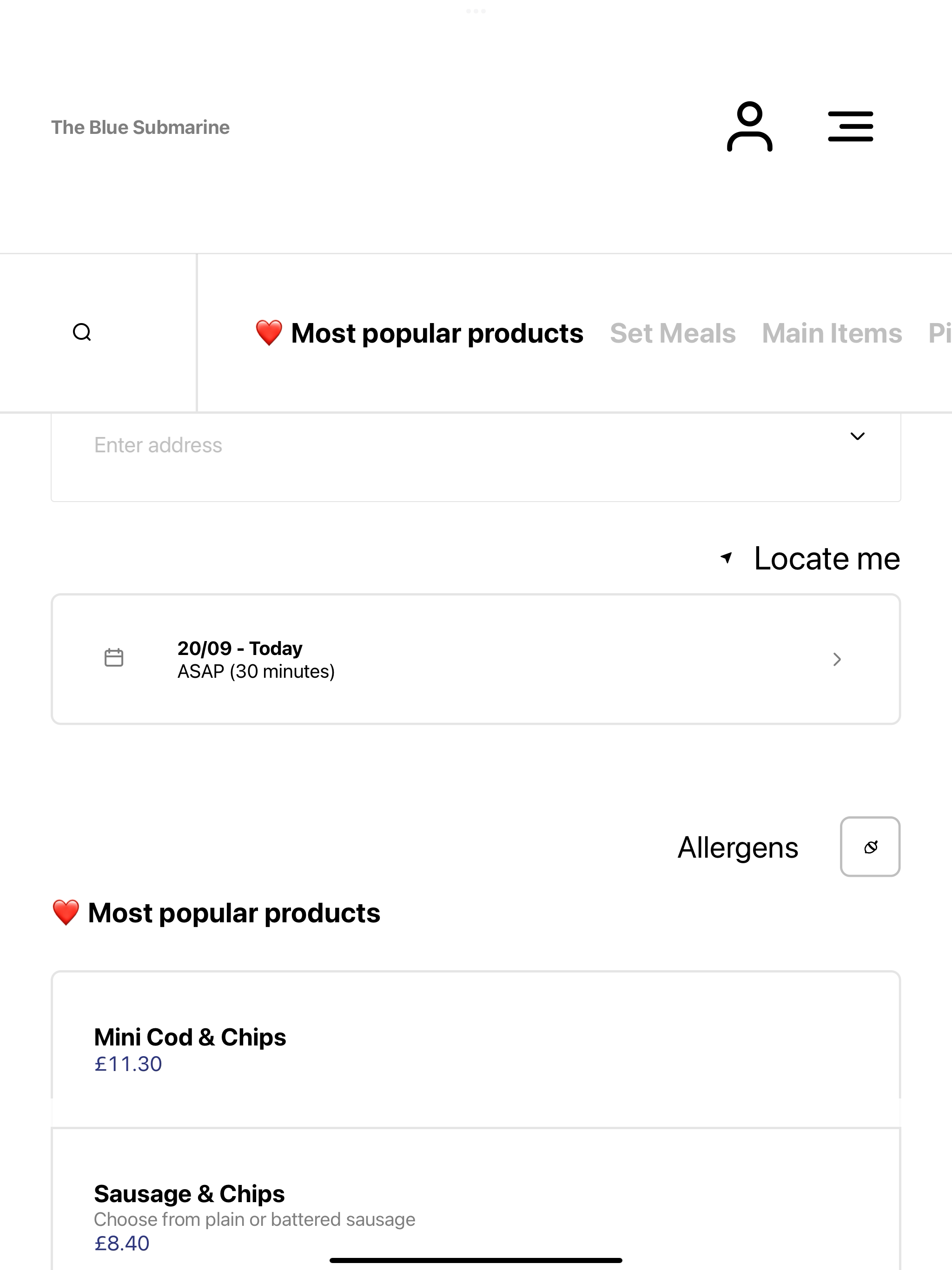Click the Locate me arrow icon
The image size is (952, 1270).
point(727,557)
